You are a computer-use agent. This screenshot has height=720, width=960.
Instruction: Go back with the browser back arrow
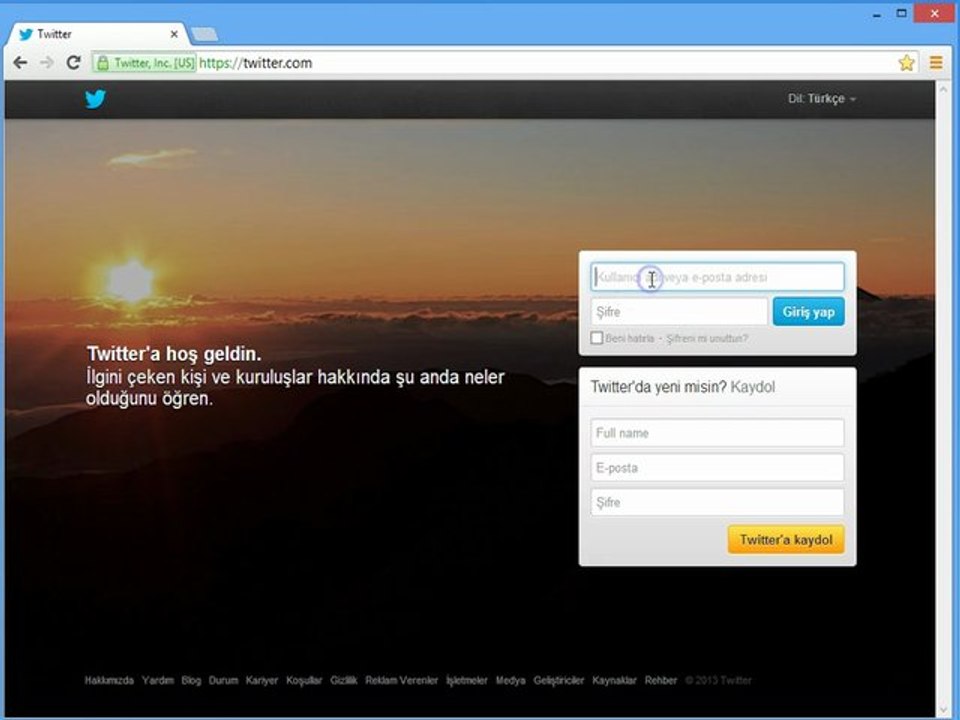20,62
